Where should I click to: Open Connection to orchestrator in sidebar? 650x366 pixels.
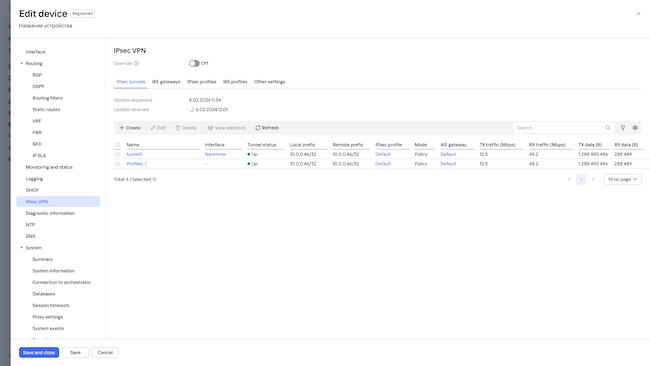[x=61, y=282]
